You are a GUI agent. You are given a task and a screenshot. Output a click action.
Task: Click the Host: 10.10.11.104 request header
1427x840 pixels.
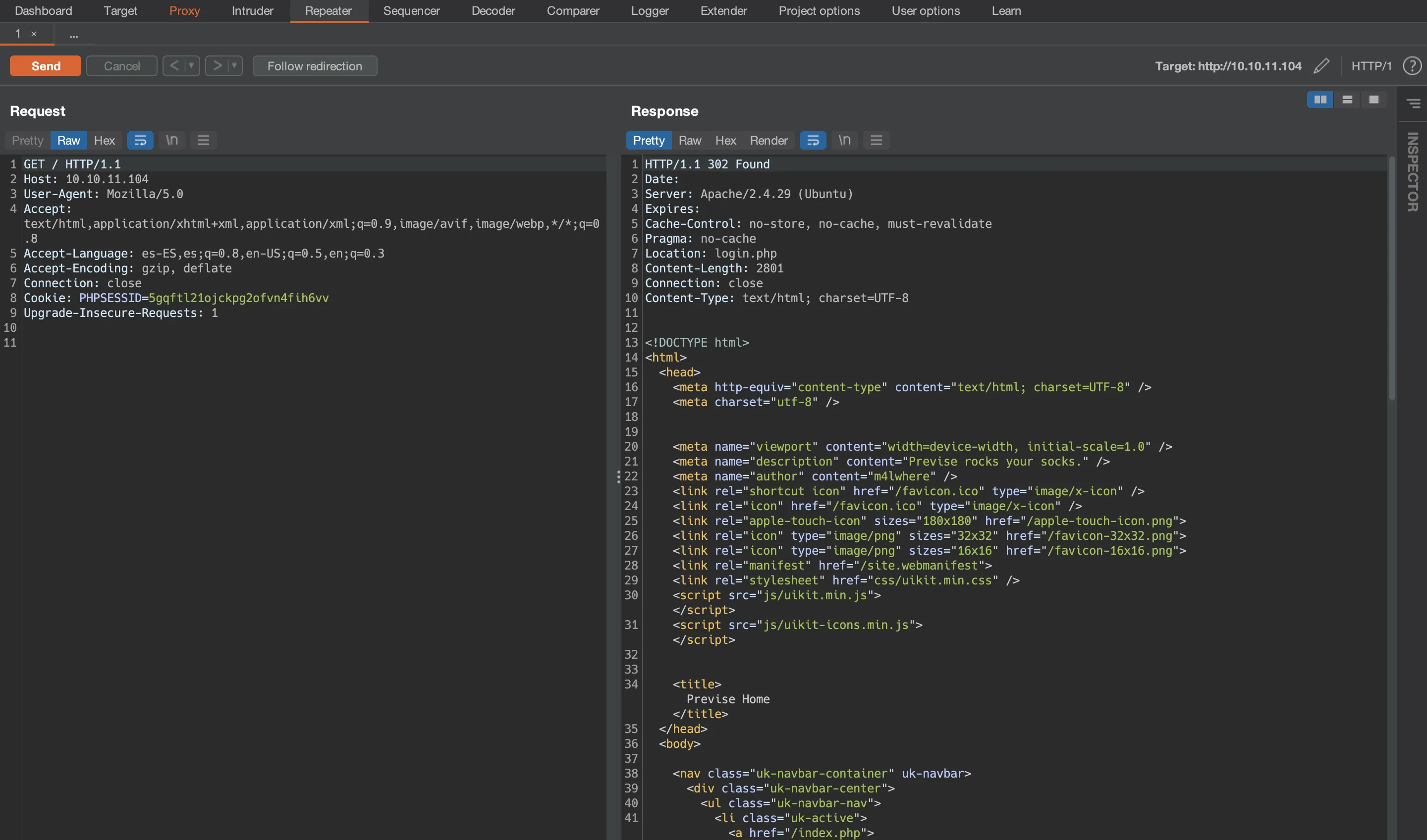click(86, 179)
